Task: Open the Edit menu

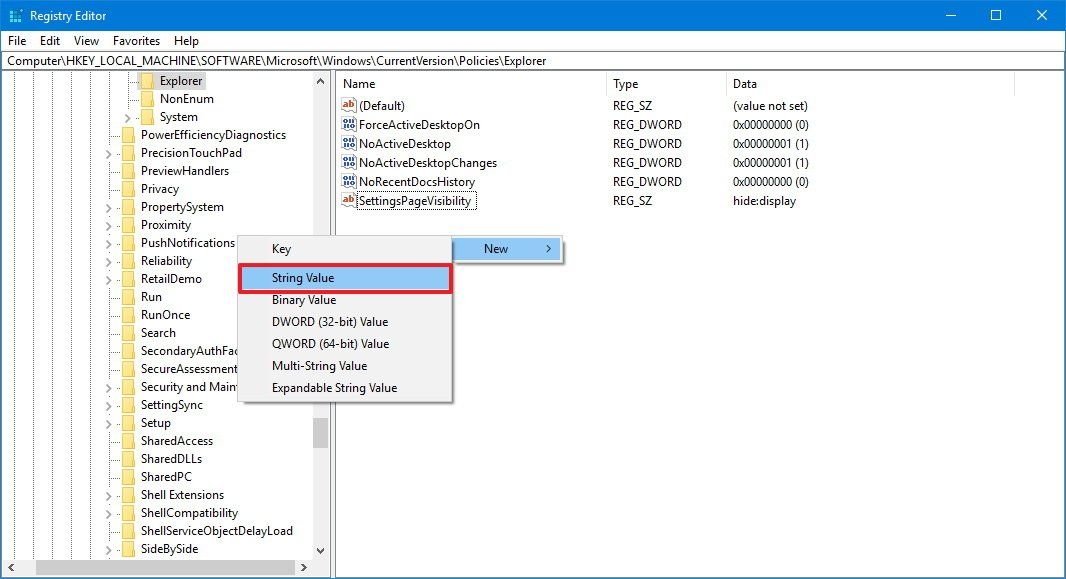Action: click(x=50, y=41)
